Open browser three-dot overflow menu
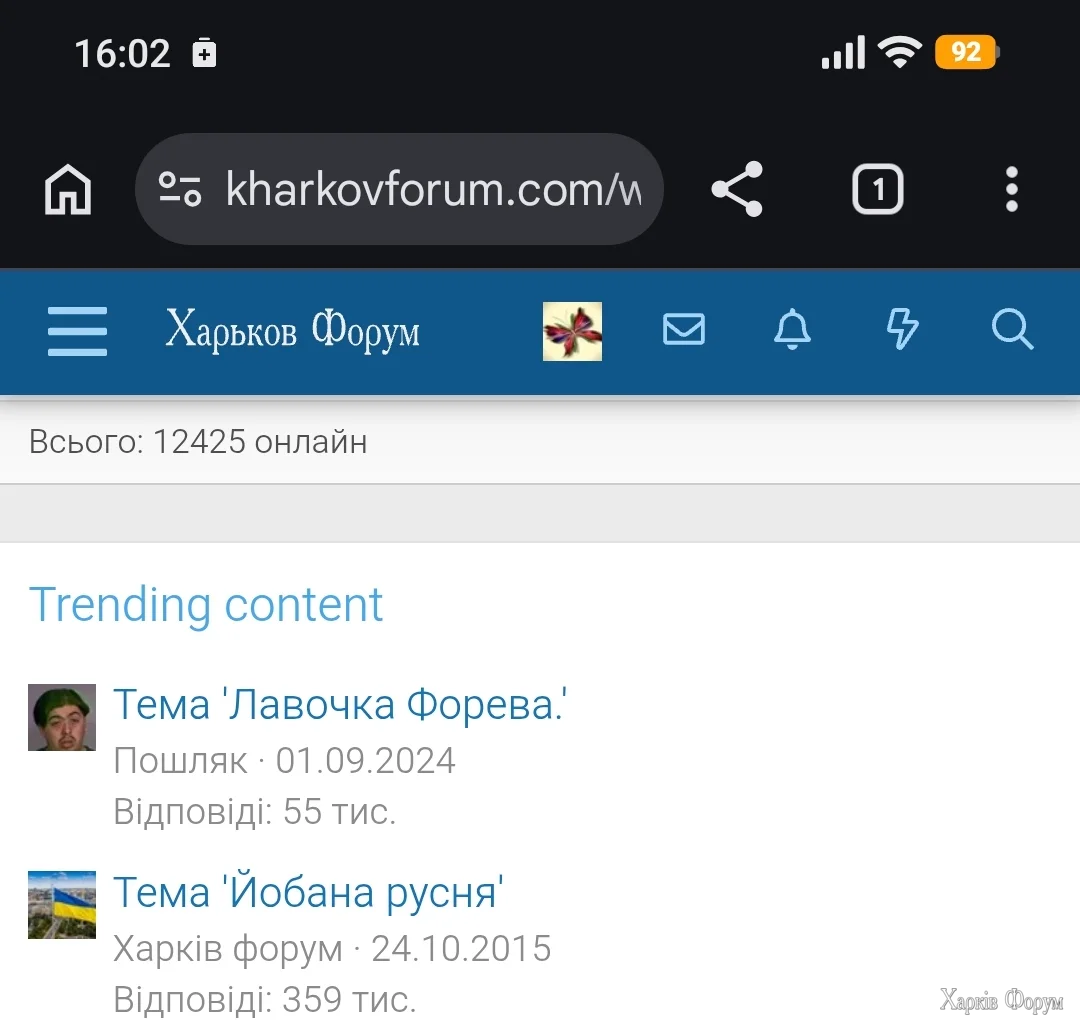Image resolution: width=1080 pixels, height=1025 pixels. pyautogui.click(x=1011, y=189)
